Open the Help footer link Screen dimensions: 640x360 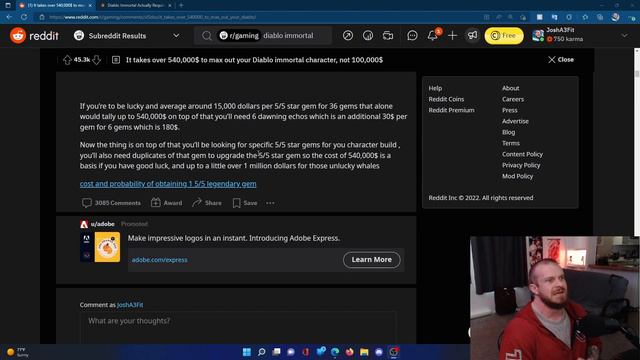pos(435,88)
